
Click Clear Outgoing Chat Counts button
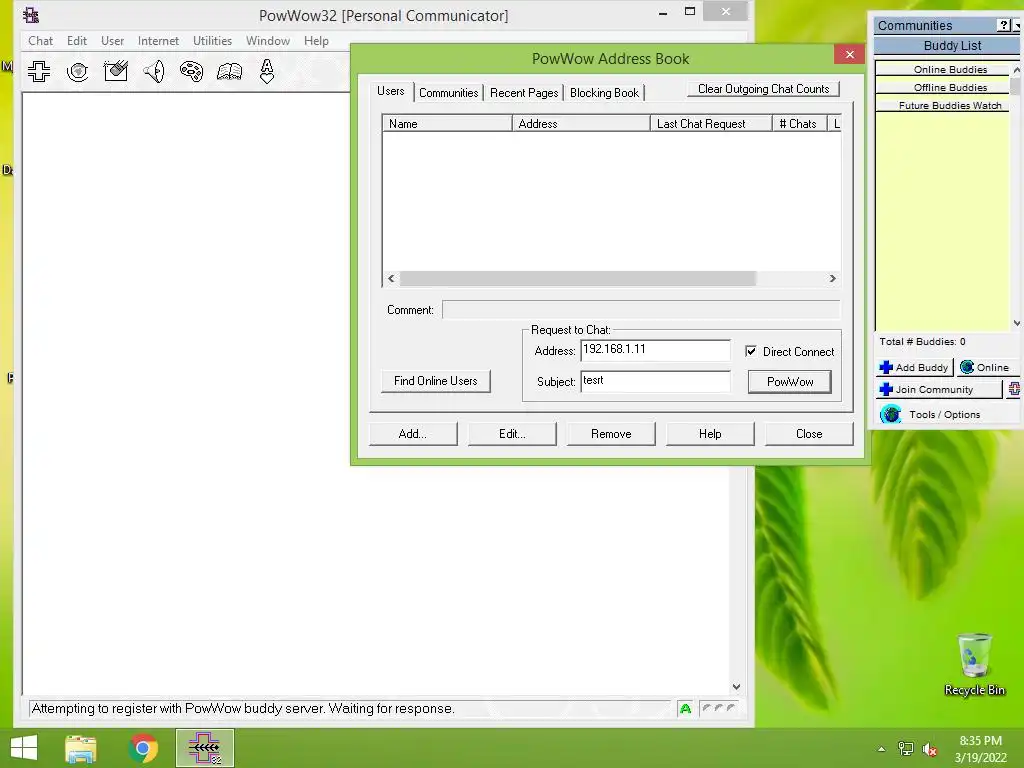pyautogui.click(x=763, y=89)
